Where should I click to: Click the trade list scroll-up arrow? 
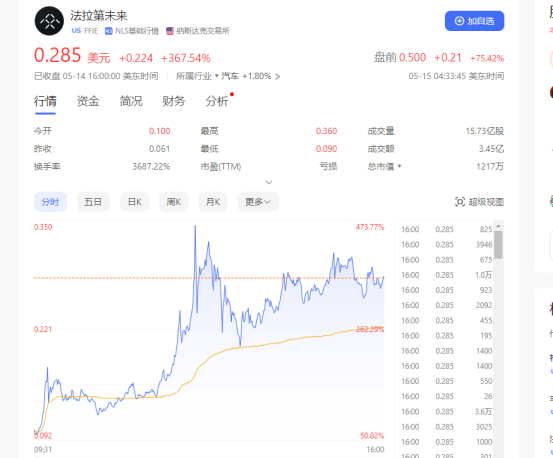(x=498, y=226)
